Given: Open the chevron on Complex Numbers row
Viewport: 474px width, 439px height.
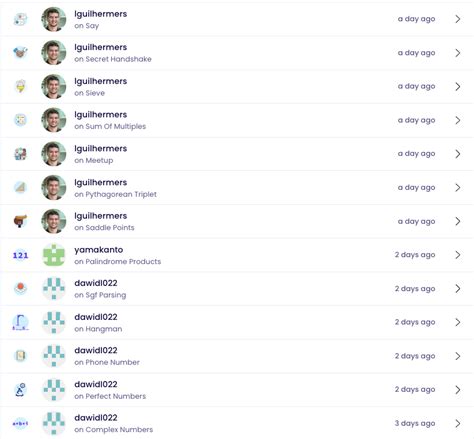Looking at the screenshot, I should [x=458, y=423].
